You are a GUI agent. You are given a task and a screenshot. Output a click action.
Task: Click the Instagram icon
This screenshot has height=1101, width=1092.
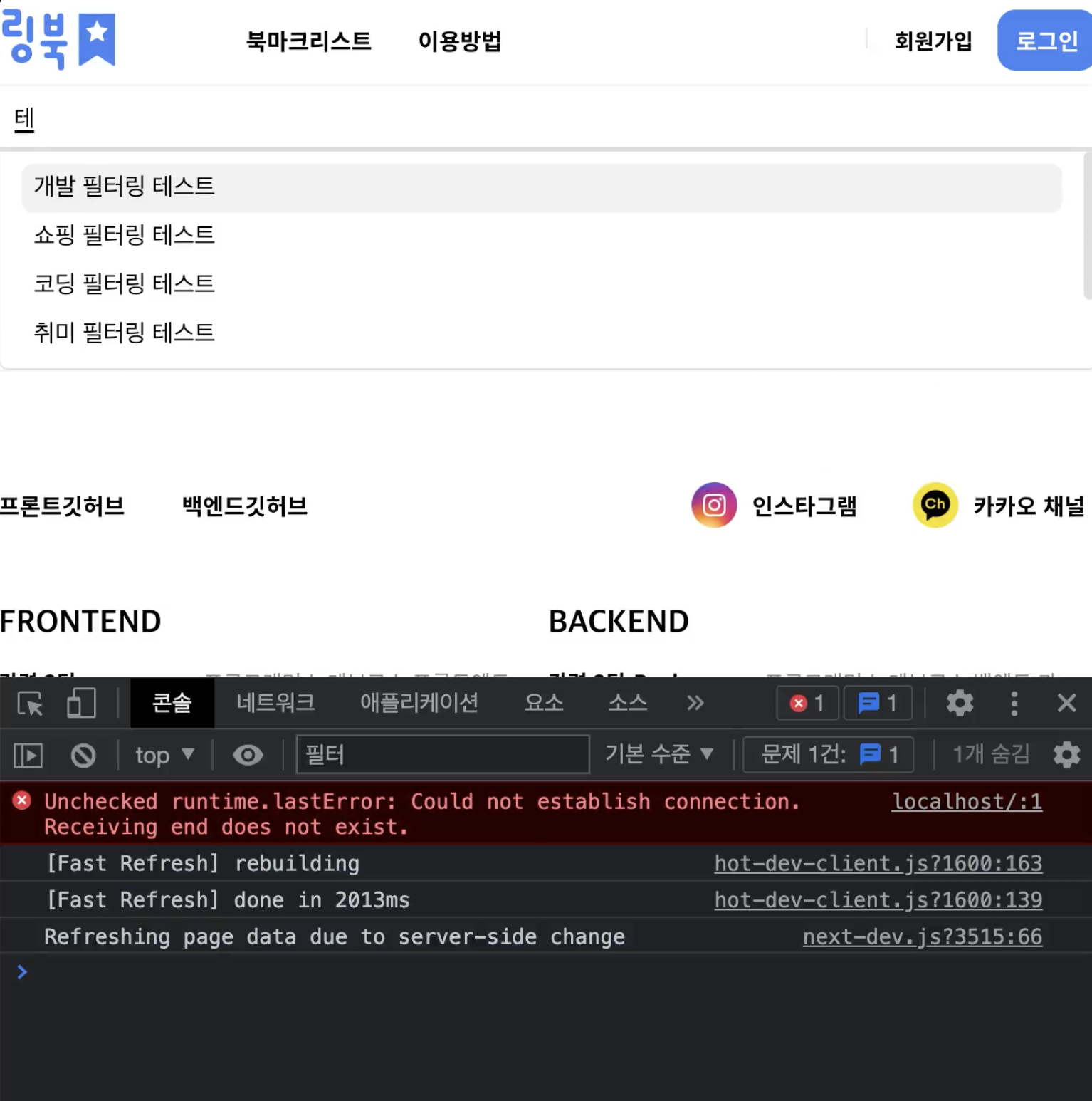point(714,505)
